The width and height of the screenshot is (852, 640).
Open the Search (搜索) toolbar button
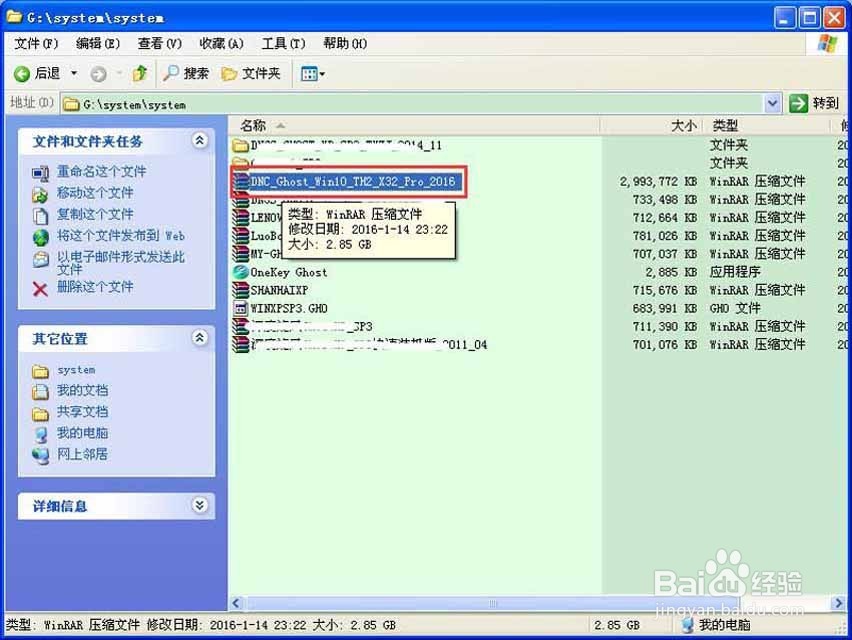point(186,73)
